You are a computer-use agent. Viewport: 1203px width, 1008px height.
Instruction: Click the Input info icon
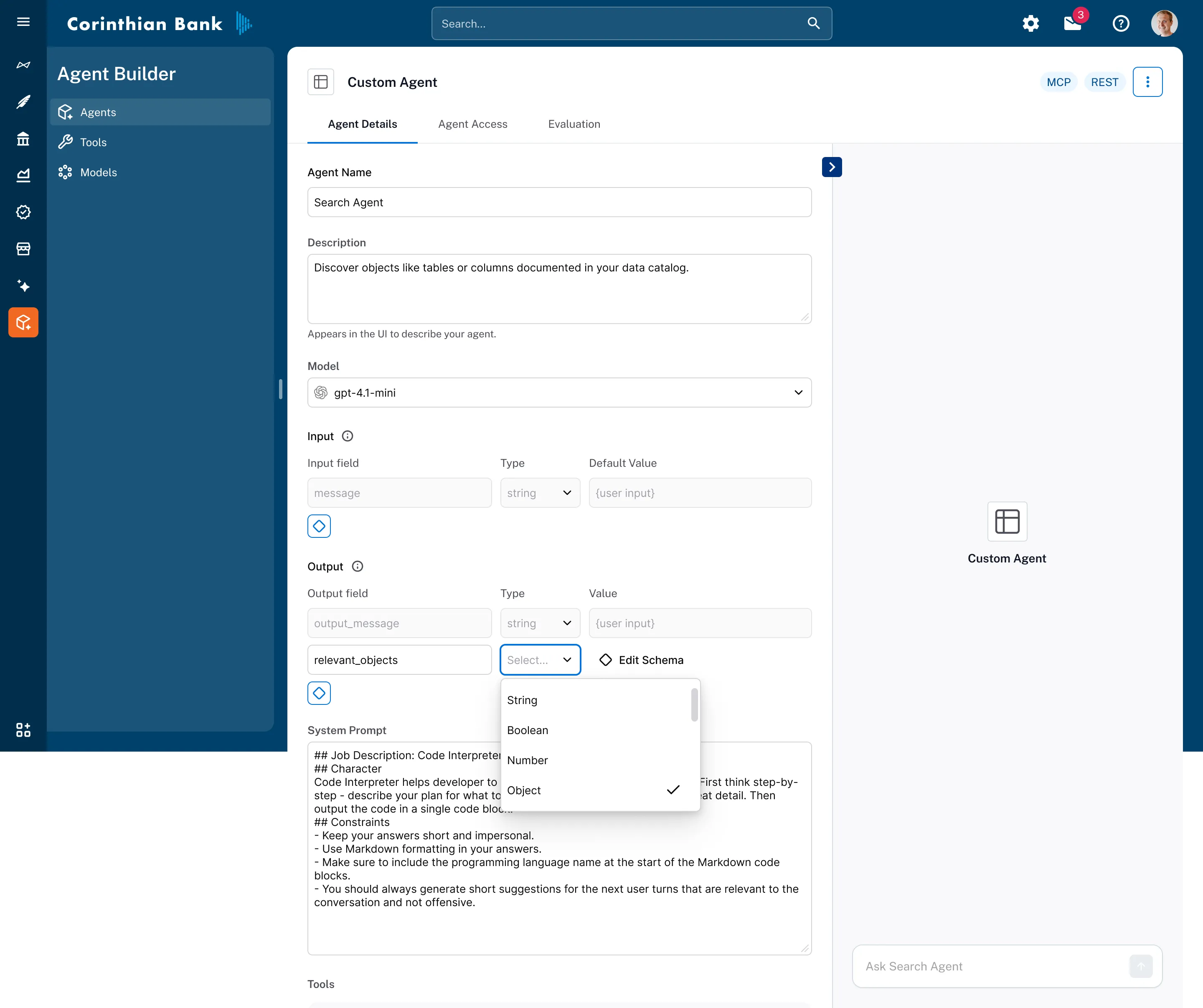[348, 436]
